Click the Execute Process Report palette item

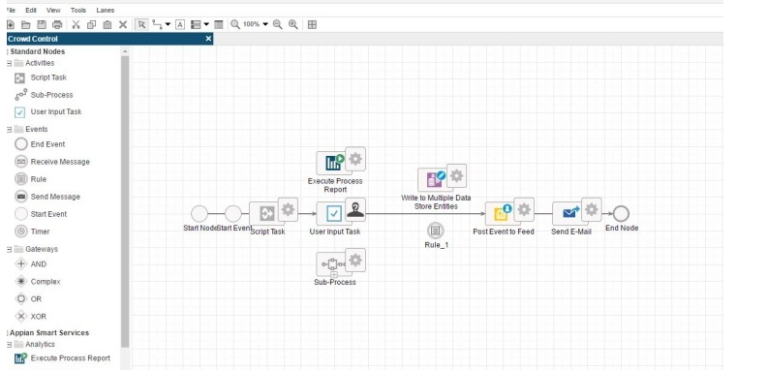click(x=62, y=358)
